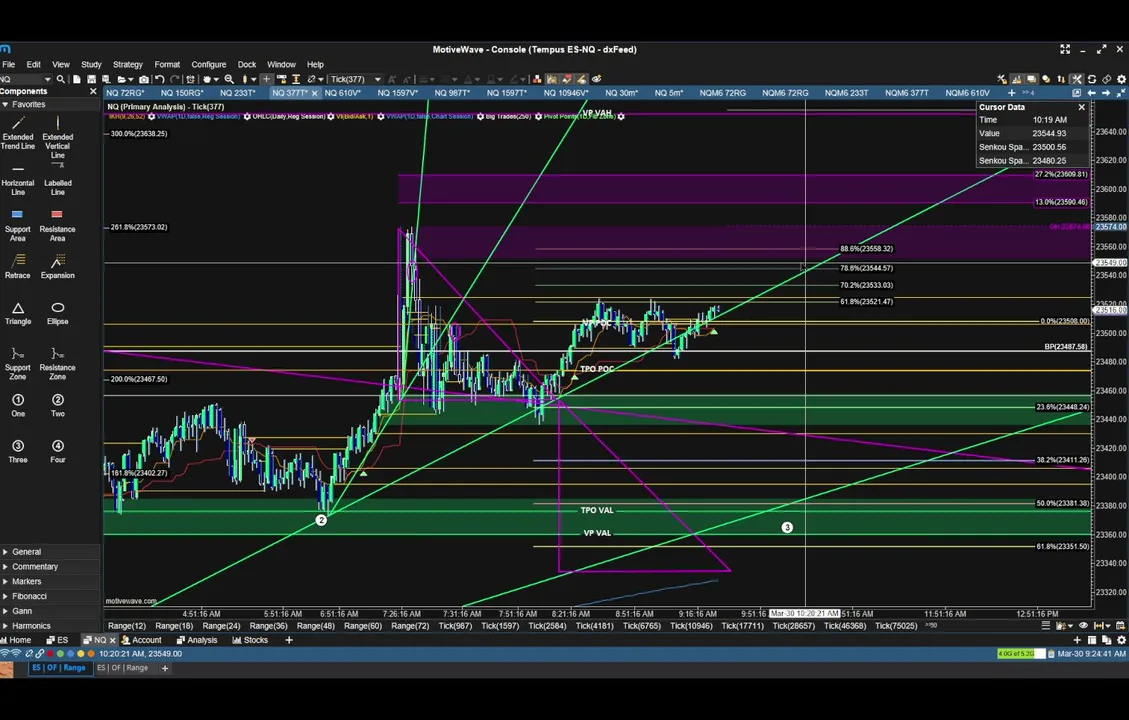Select the Tick(10946) bar size button
Screen dimensions: 1129x720
pyautogui.click(x=691, y=626)
